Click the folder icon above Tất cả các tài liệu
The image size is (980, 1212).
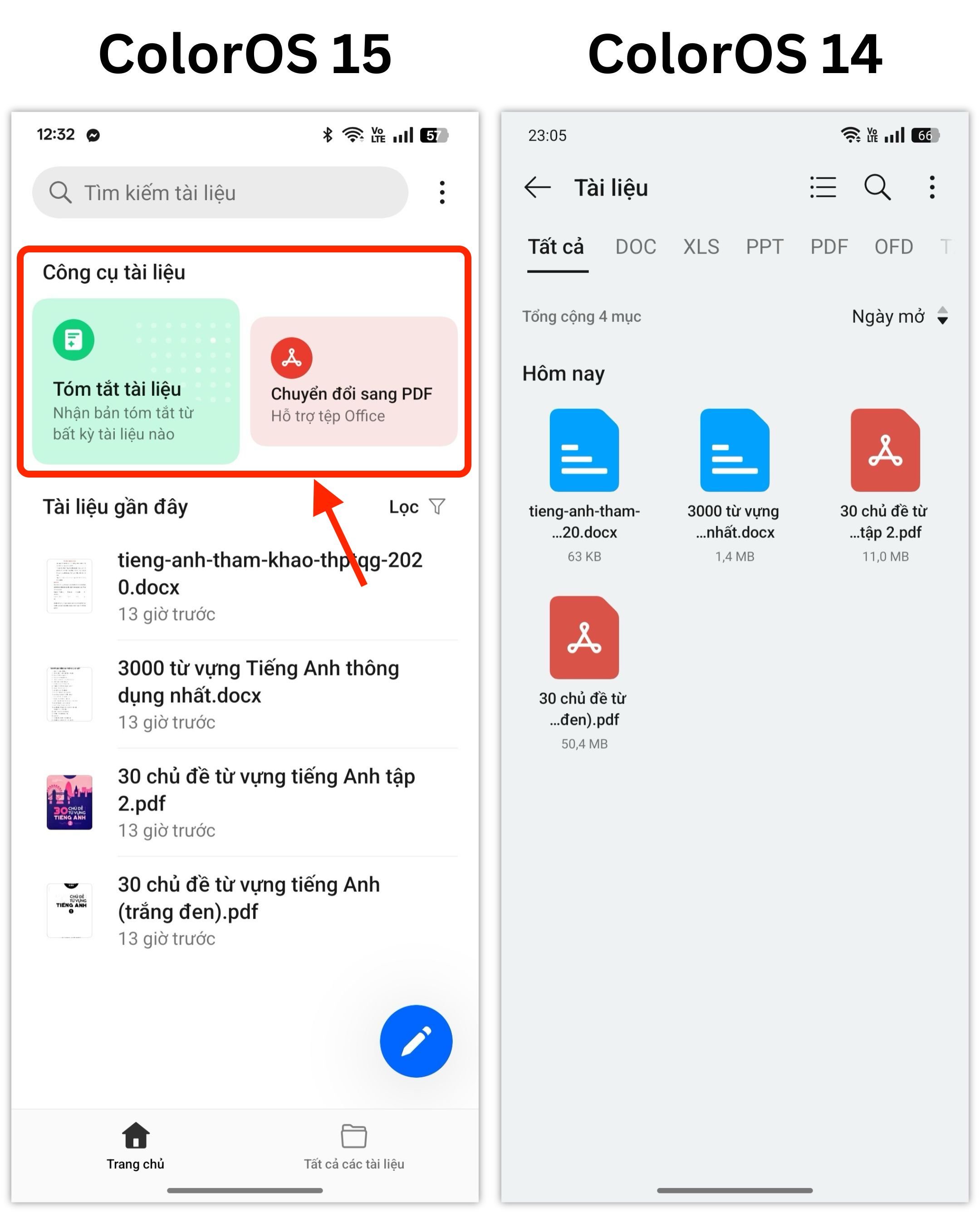click(354, 1136)
